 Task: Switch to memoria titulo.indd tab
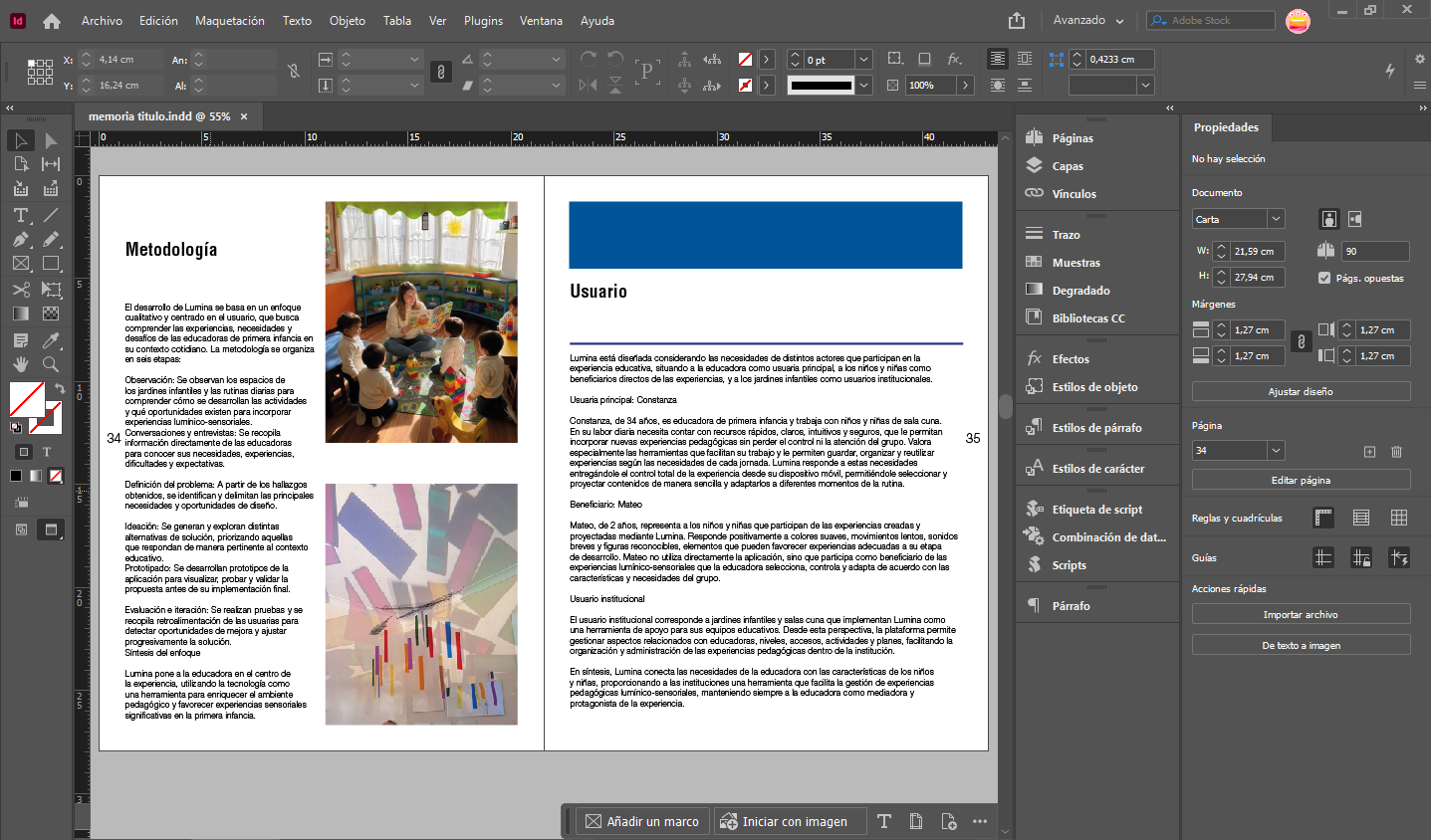point(159,116)
